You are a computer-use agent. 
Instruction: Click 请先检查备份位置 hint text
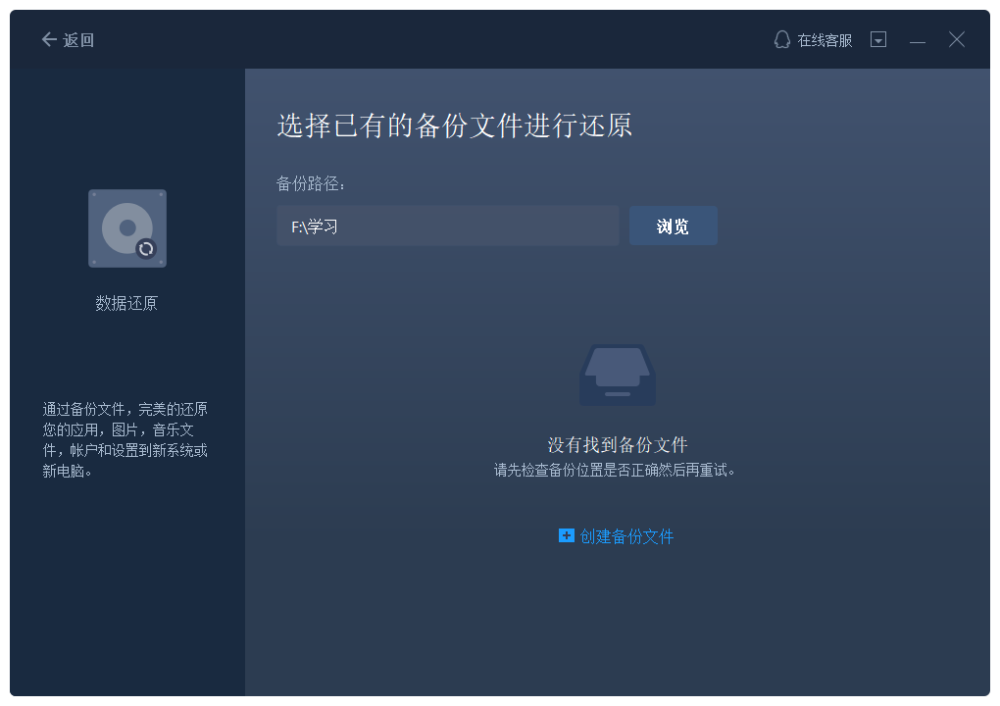pyautogui.click(x=615, y=471)
